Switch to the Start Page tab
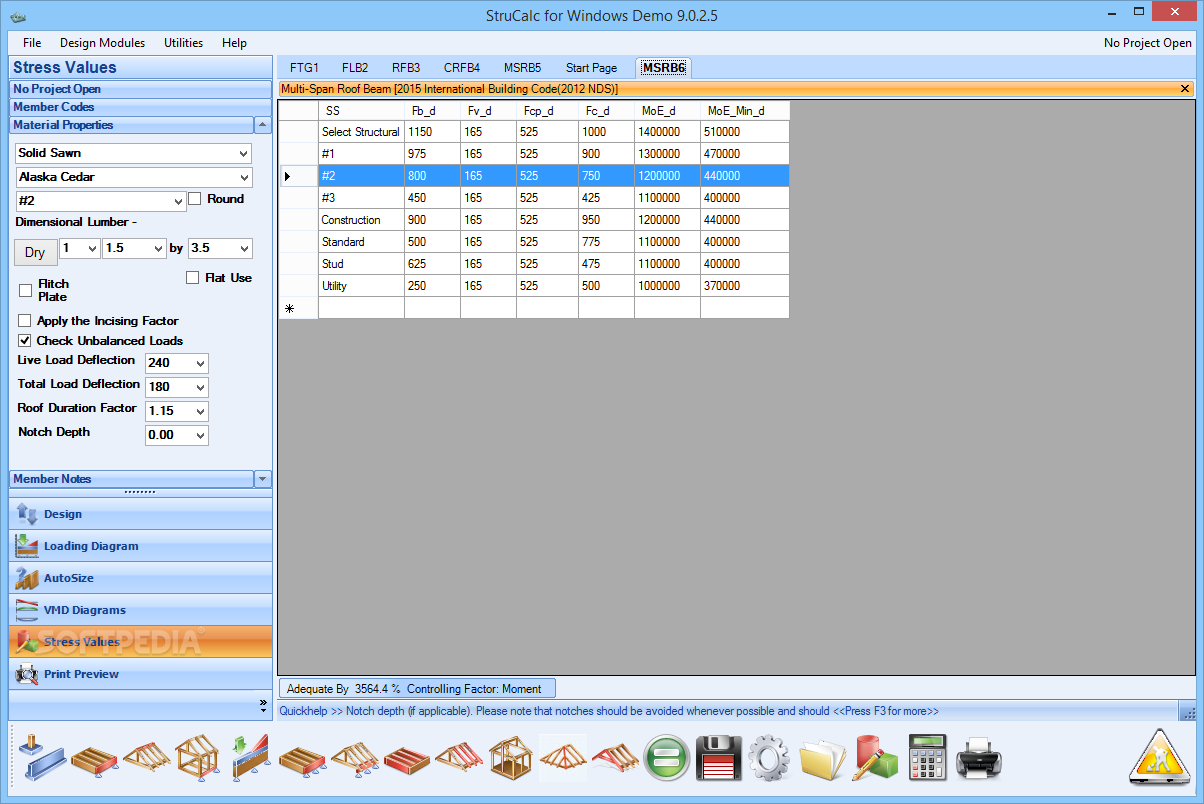1204x804 pixels. tap(591, 68)
